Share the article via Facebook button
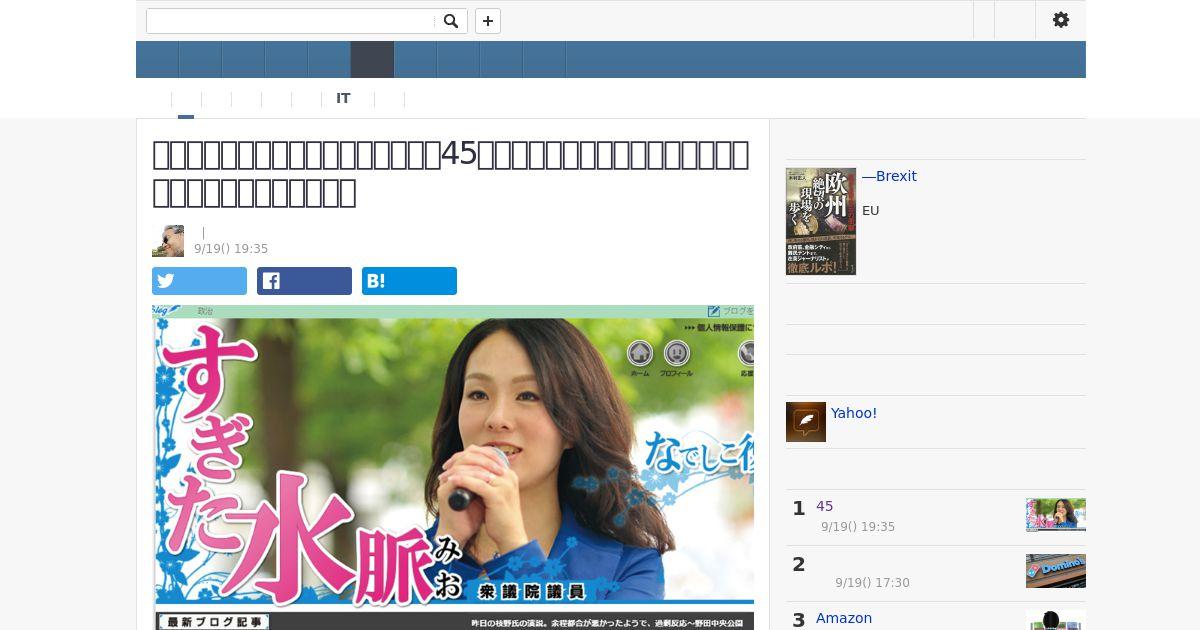 tap(304, 281)
